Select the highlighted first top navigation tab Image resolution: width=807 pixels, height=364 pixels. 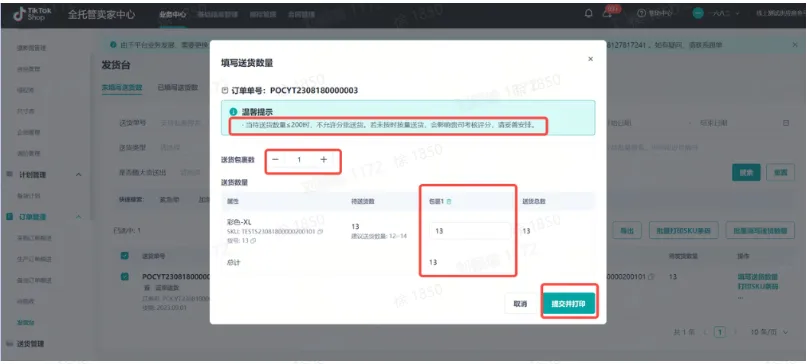pos(172,14)
